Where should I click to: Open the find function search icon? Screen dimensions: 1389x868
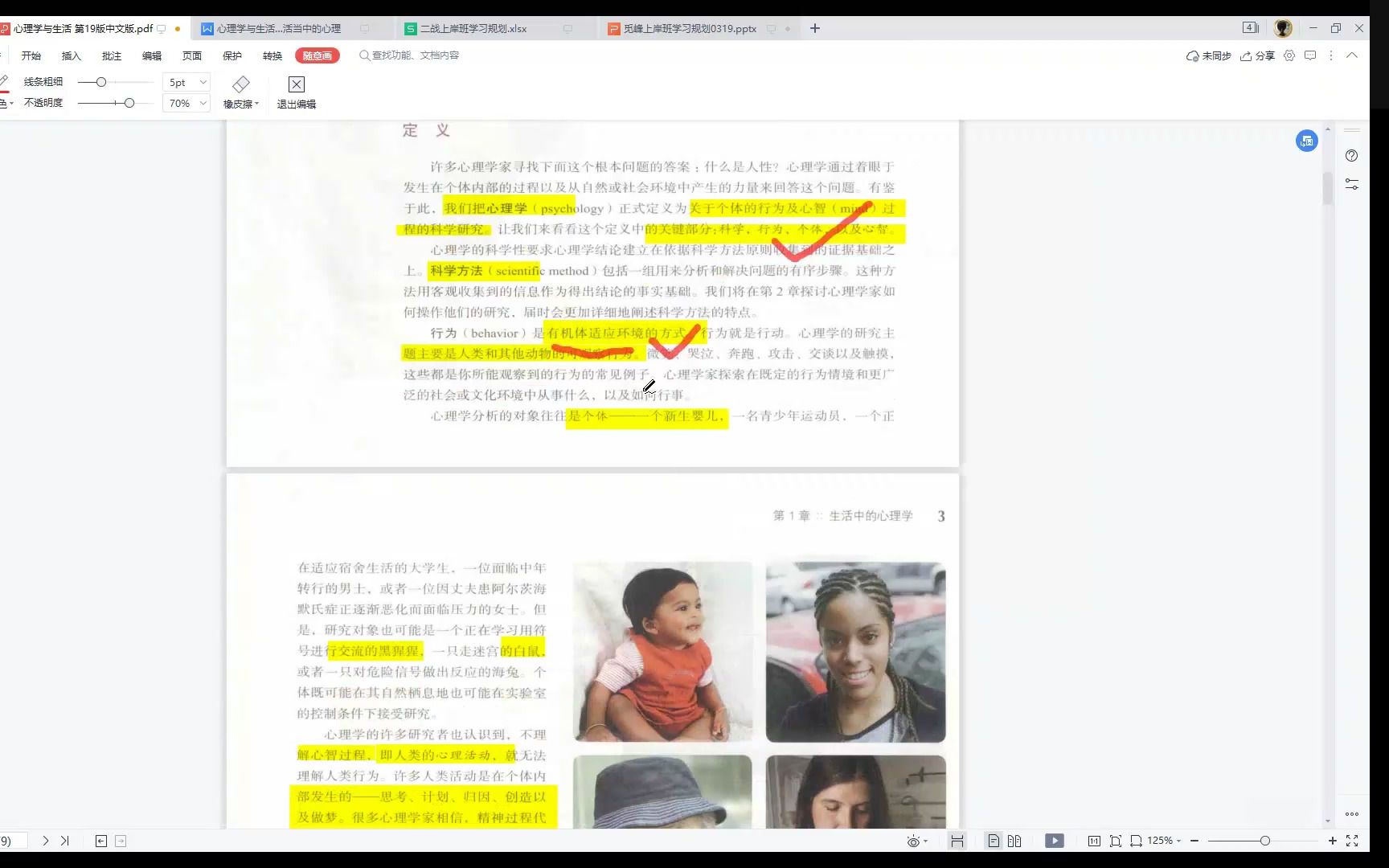(364, 55)
